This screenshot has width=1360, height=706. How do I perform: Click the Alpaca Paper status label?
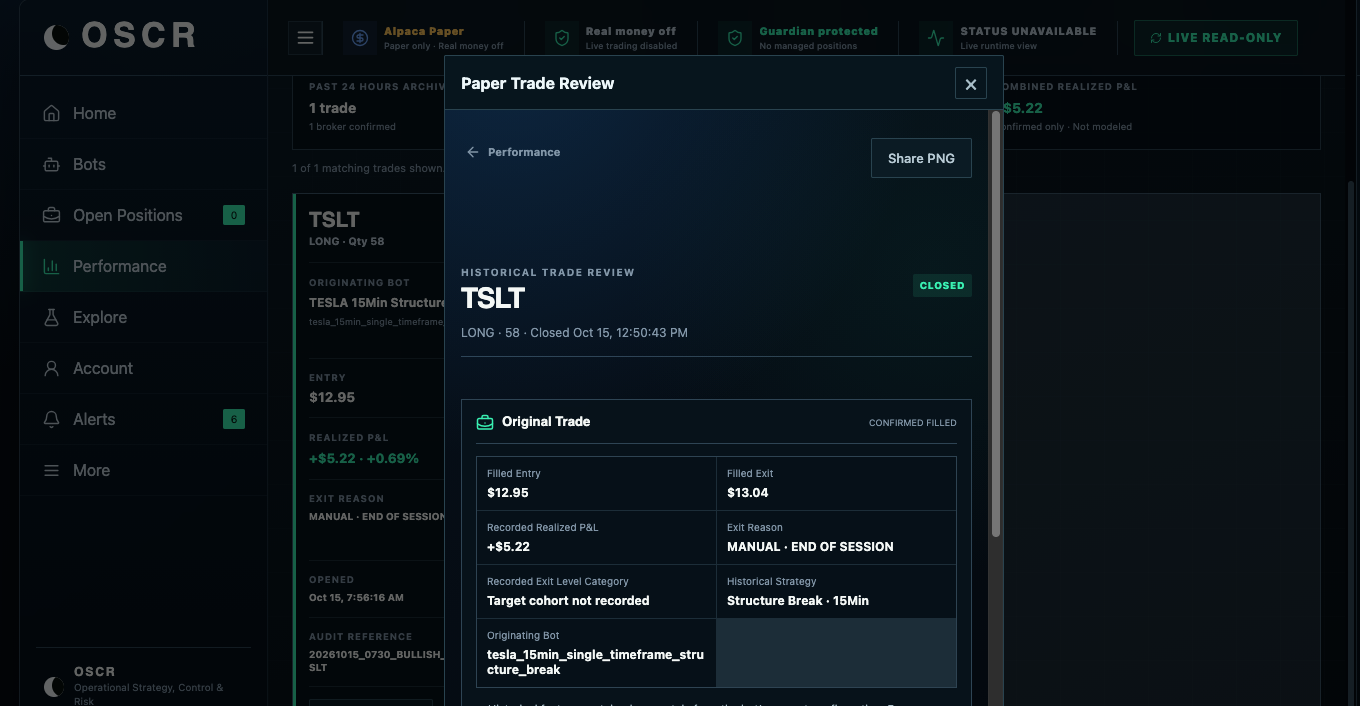(x=424, y=31)
